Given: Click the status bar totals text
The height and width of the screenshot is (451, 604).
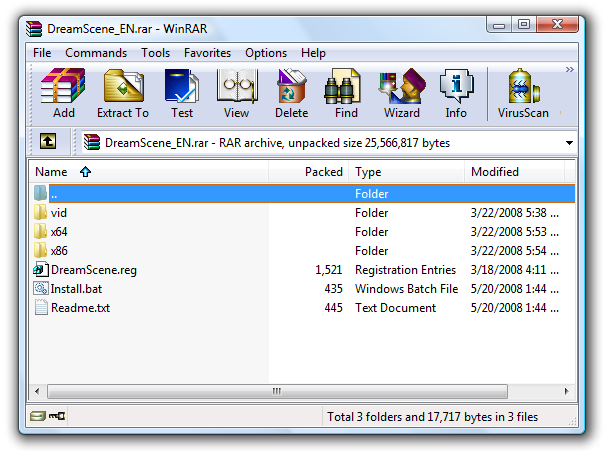Looking at the screenshot, I should click(432, 417).
